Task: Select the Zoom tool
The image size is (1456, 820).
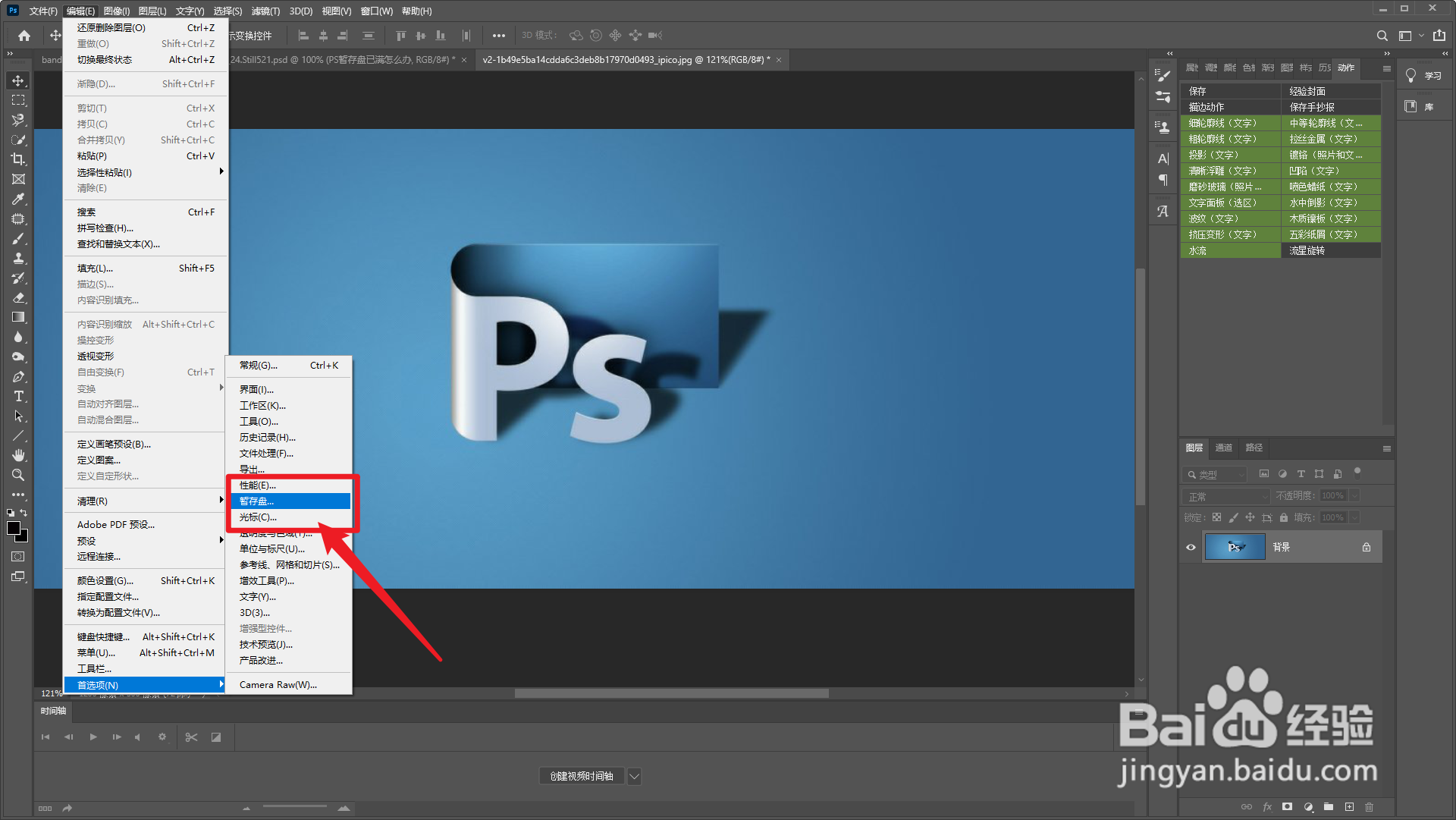Action: [18, 475]
